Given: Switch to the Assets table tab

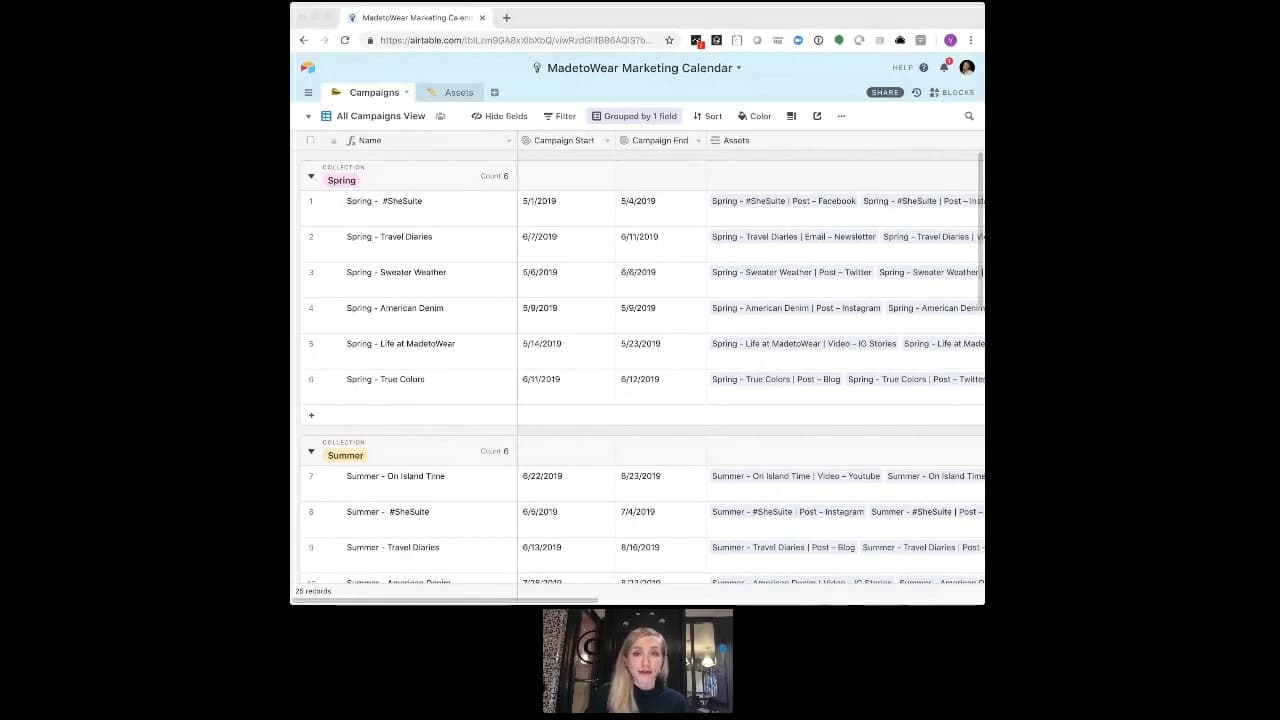Looking at the screenshot, I should coord(450,92).
